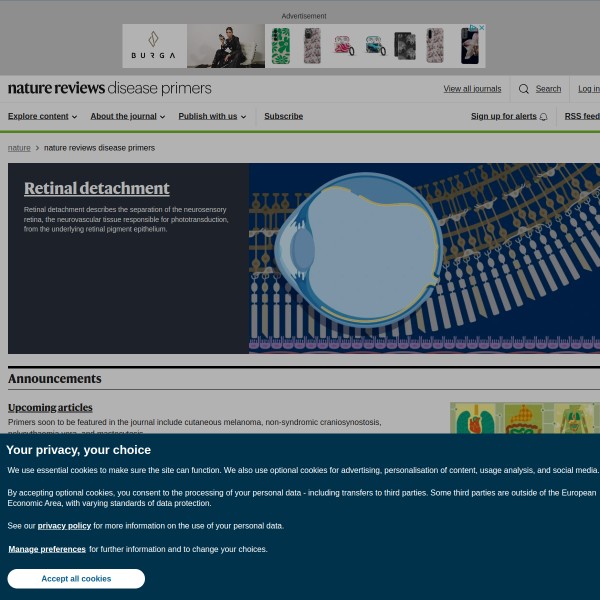Open the Upcoming articles announcement
This screenshot has width=600, height=600.
click(50, 407)
